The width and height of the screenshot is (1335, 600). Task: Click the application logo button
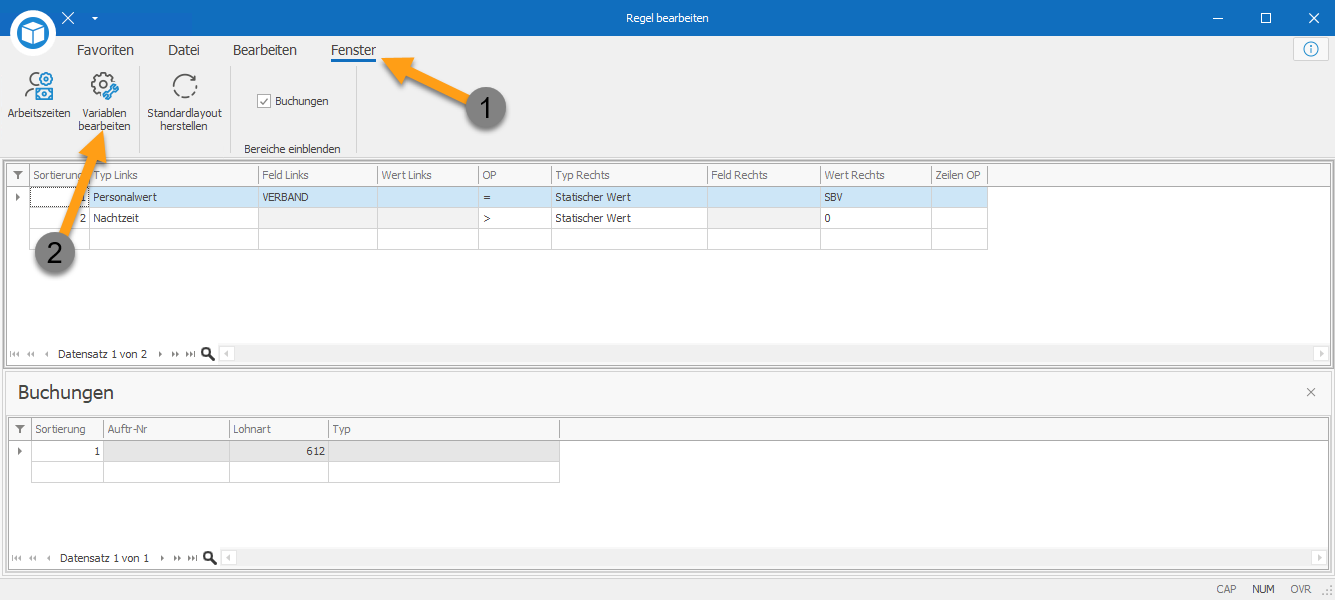pos(35,34)
